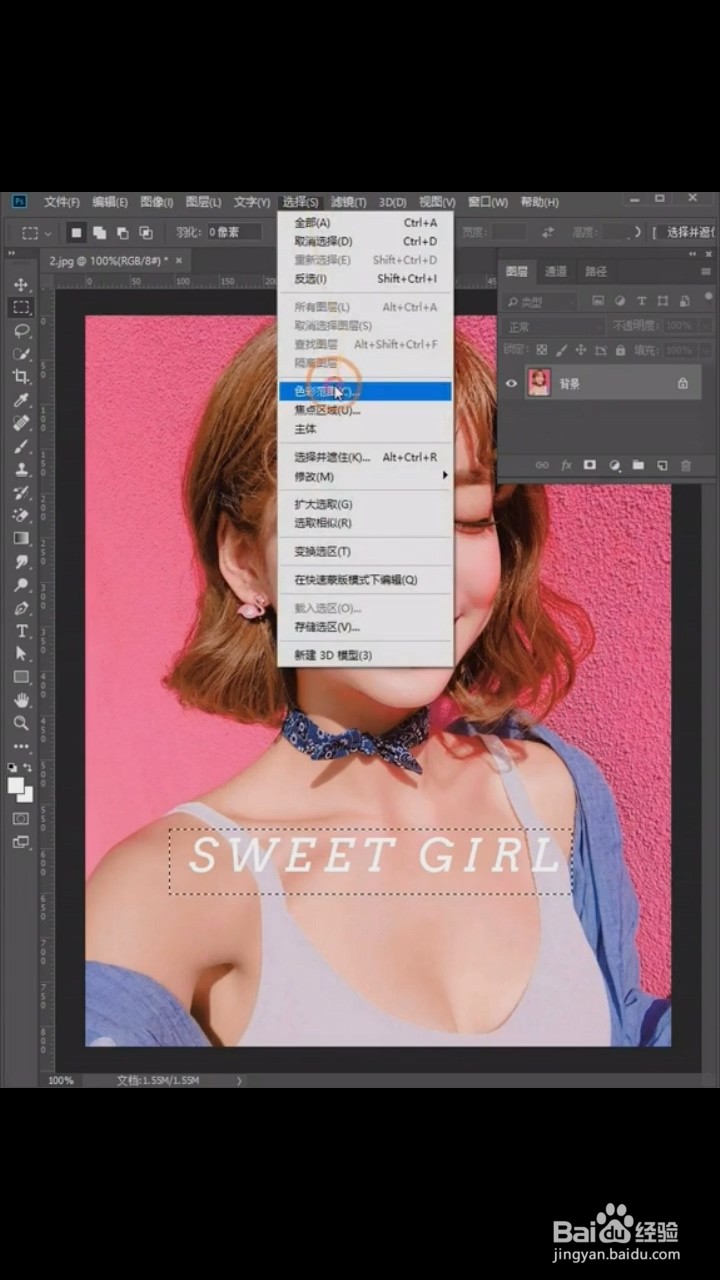The height and width of the screenshot is (1280, 720).
Task: Open marquee tool preset dropdown arrow
Action: tap(48, 233)
